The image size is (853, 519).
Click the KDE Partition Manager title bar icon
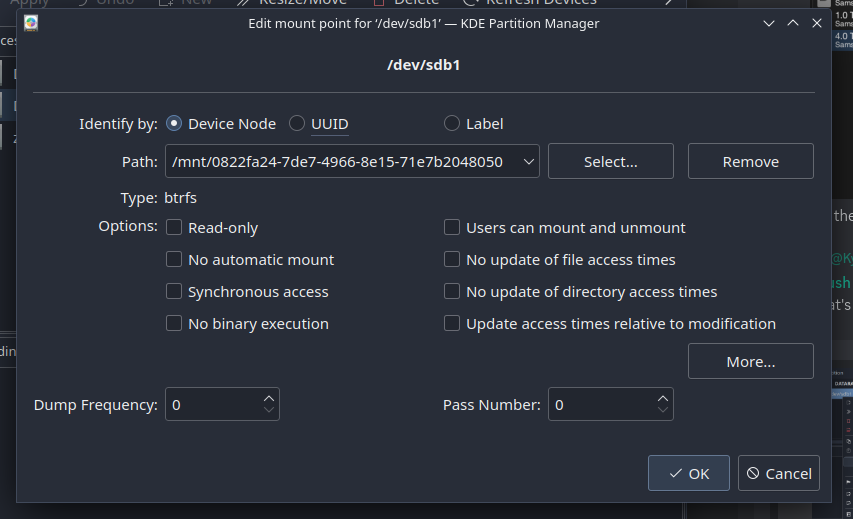pos(31,23)
